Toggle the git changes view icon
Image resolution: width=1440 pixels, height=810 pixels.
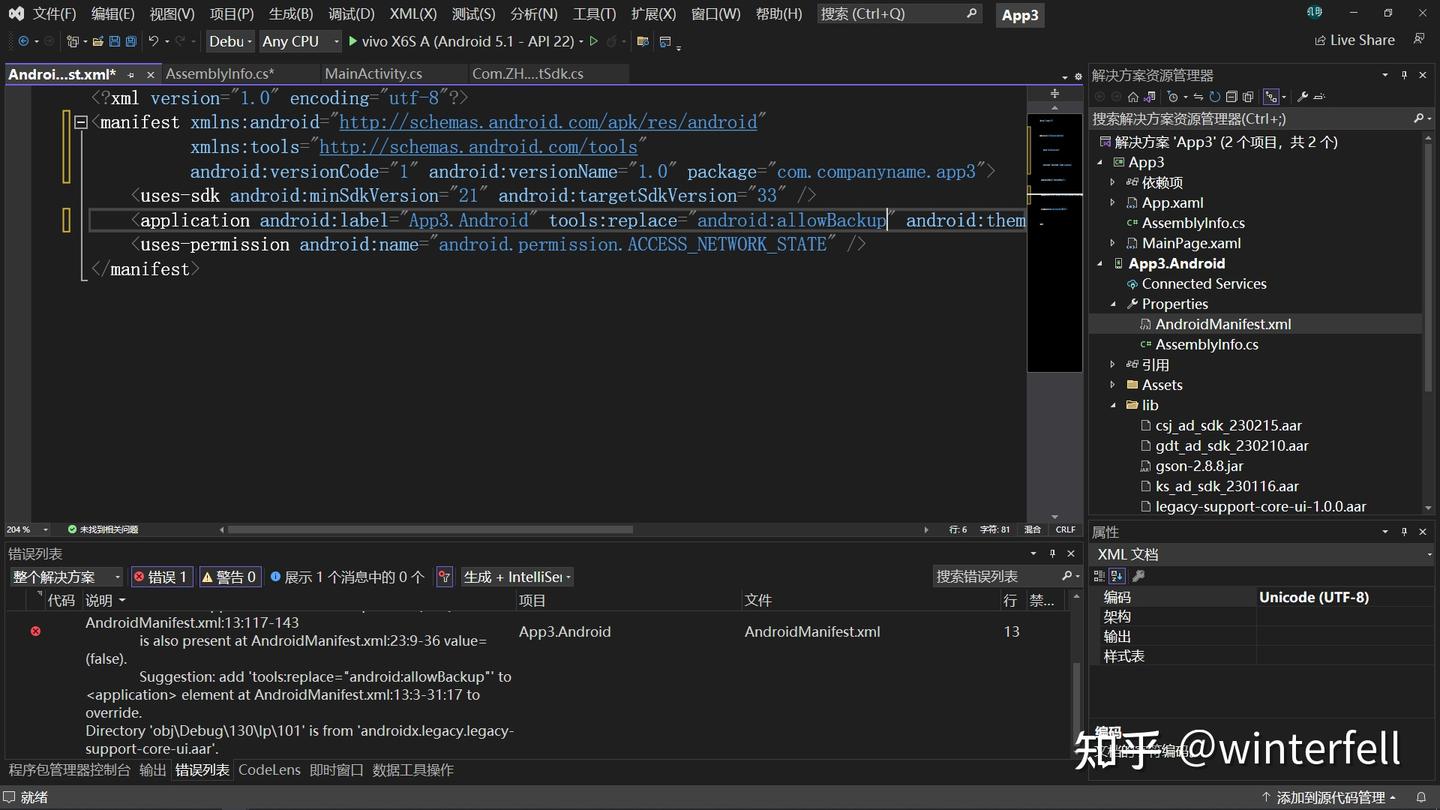click(1271, 97)
